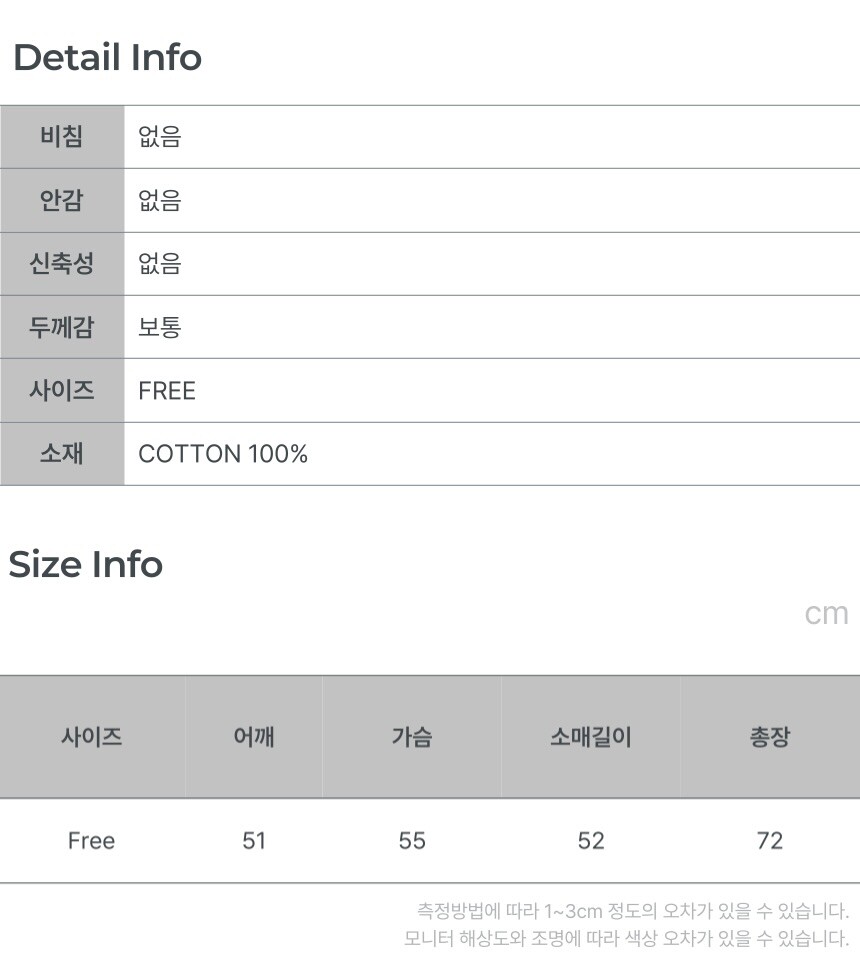Select the shoulder value 51
Screen dimensions: 860x969
tap(254, 841)
